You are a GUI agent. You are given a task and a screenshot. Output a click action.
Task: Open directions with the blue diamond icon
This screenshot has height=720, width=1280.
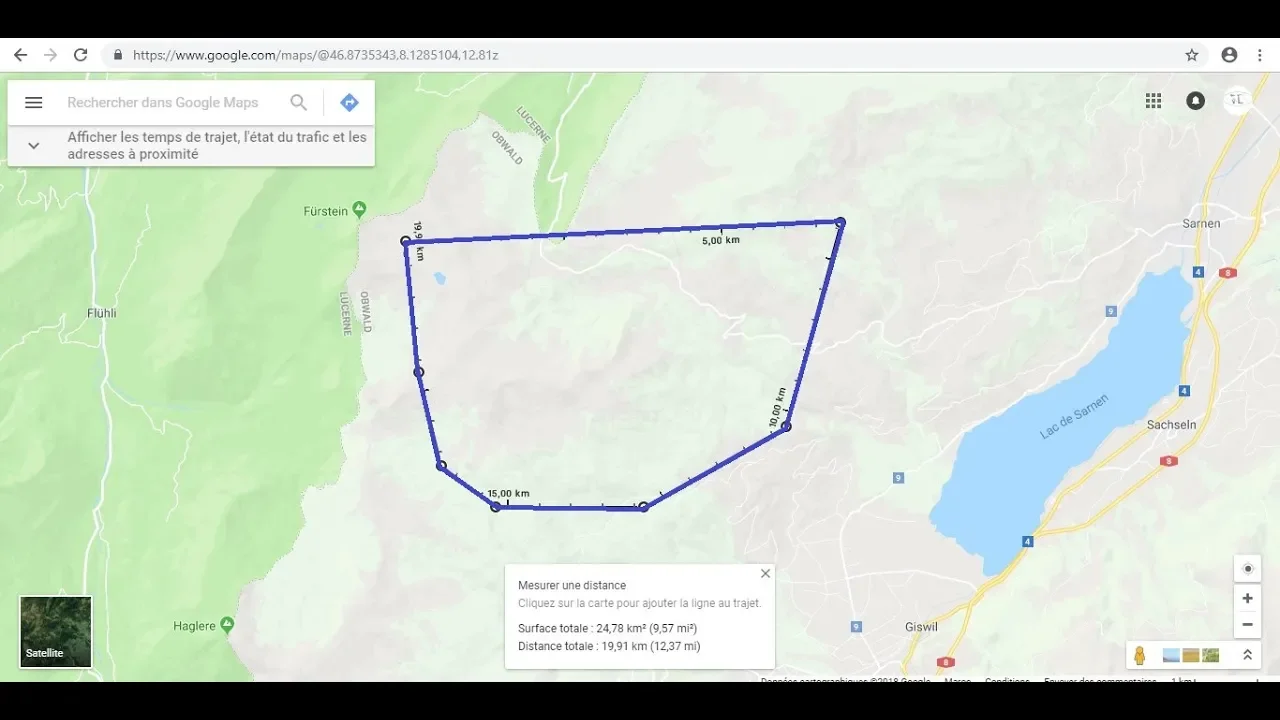click(x=349, y=102)
